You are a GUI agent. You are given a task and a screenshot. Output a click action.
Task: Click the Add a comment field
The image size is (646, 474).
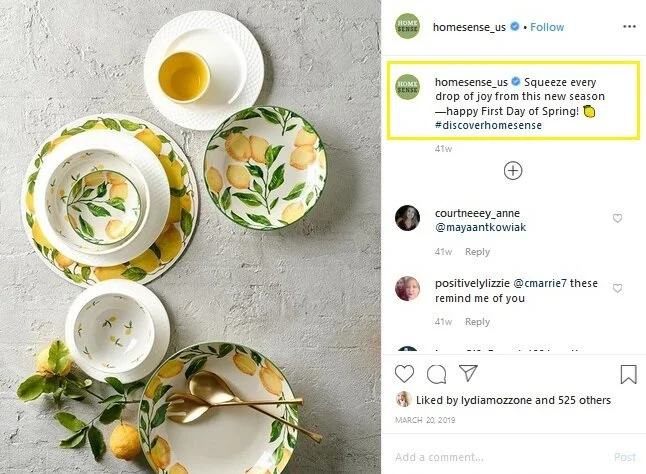pyautogui.click(x=499, y=457)
